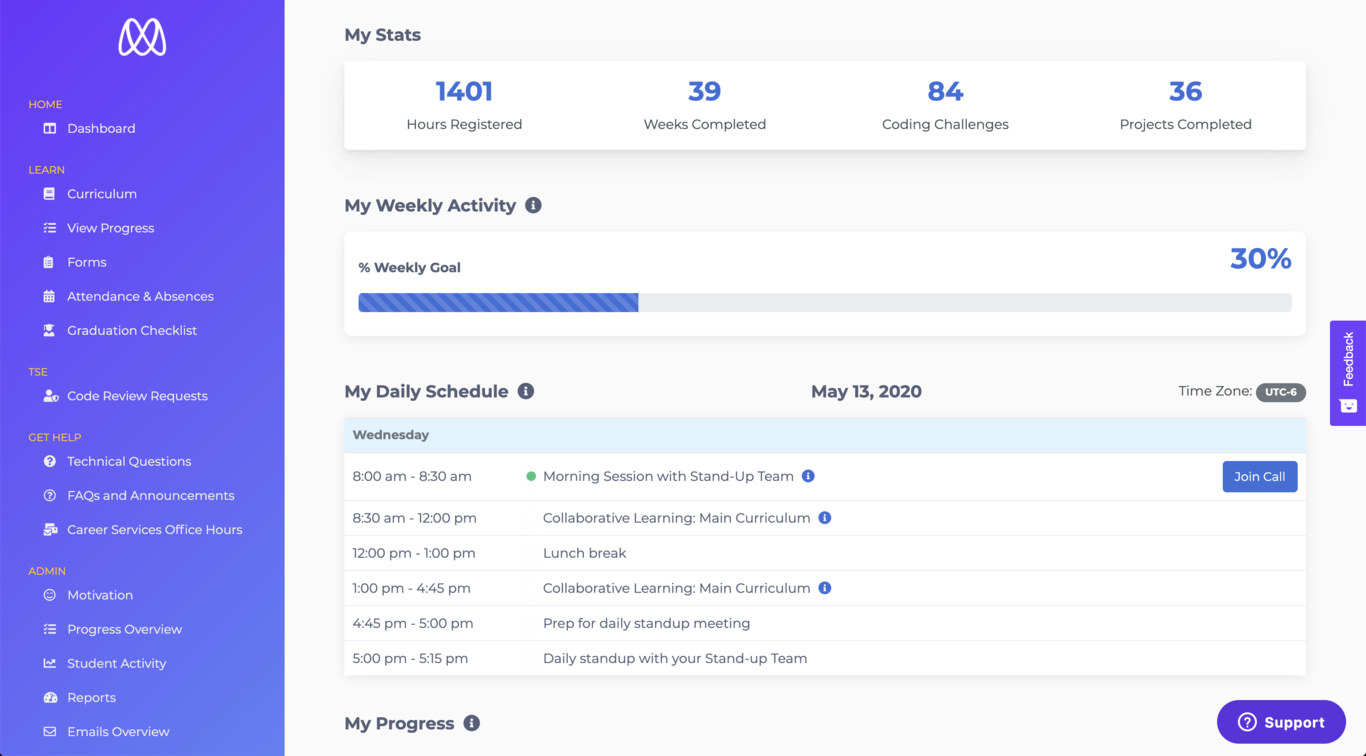Click the green status dot on Morning Session

[x=531, y=476]
